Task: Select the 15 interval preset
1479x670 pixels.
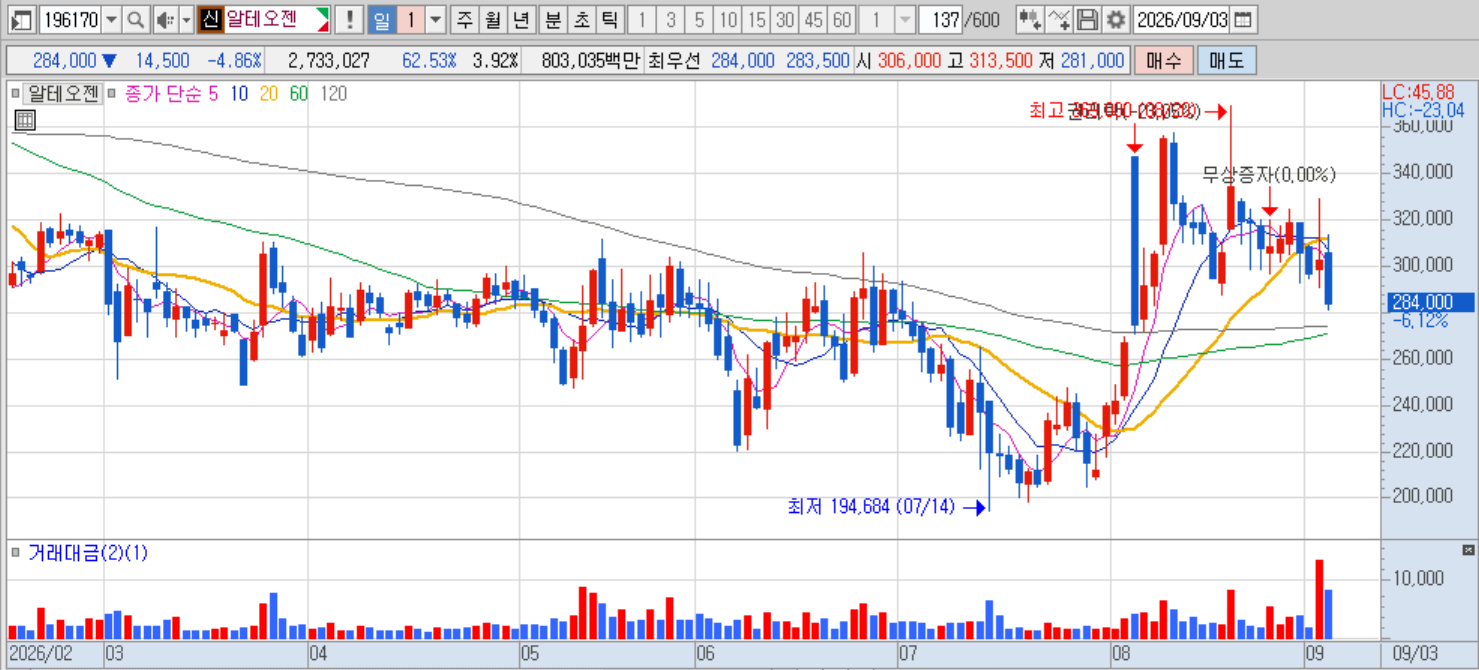Action: 756,19
